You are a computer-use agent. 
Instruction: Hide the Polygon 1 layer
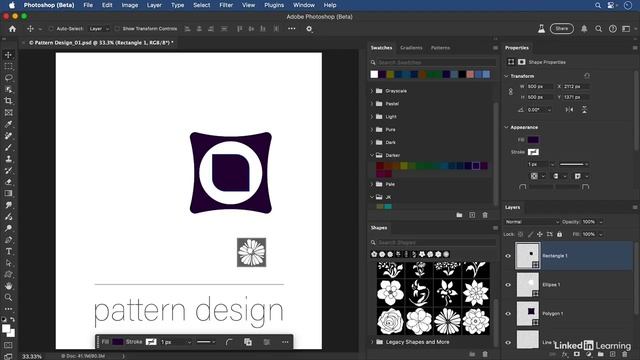click(x=508, y=314)
